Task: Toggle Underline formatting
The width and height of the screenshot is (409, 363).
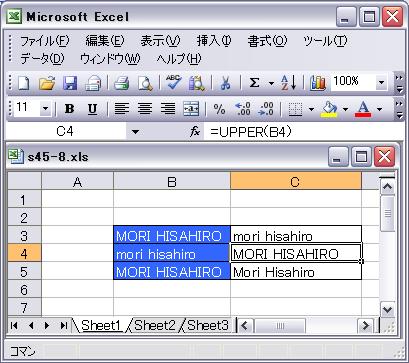Action: coord(92,109)
